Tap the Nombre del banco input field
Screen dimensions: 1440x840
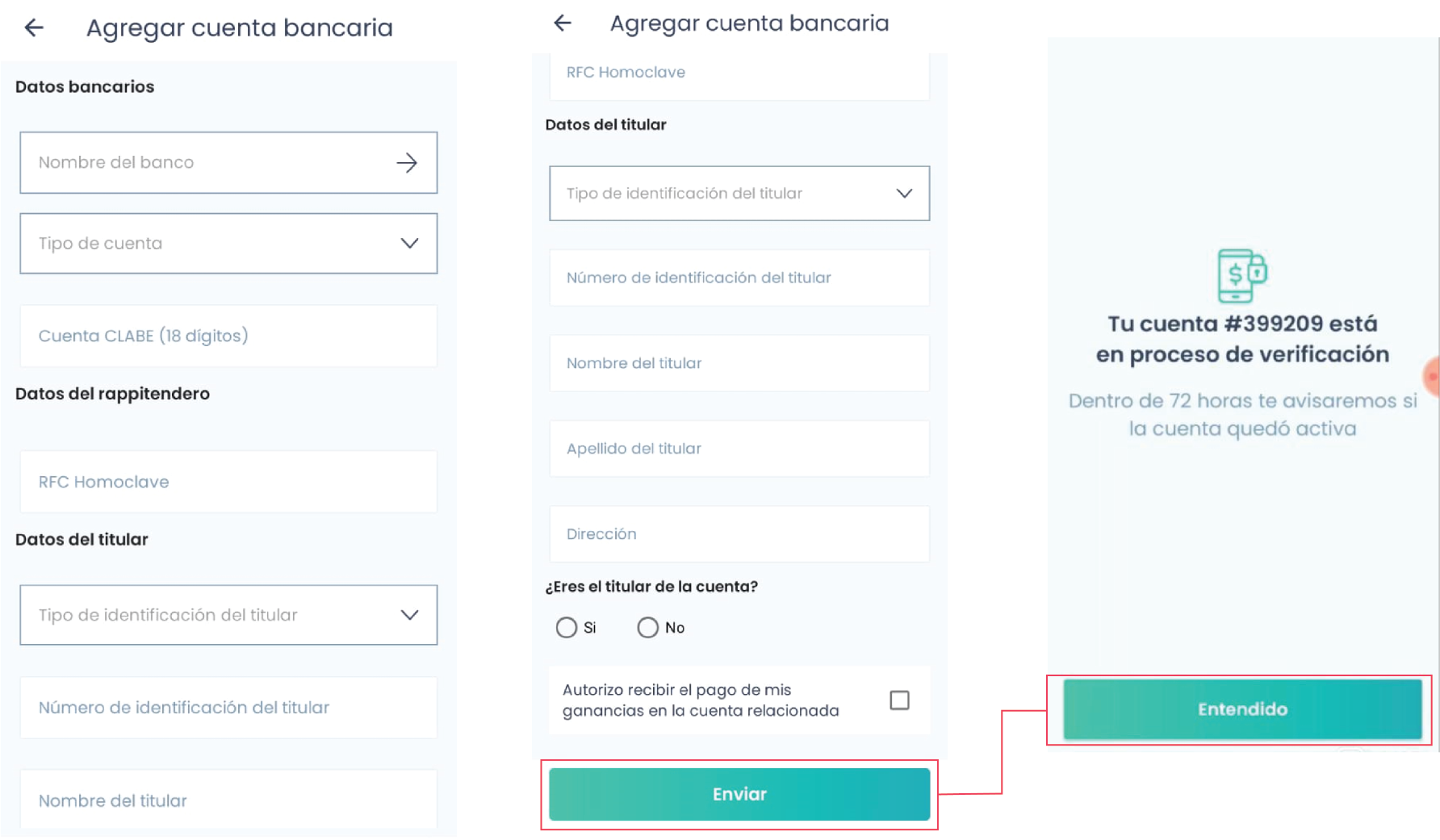point(202,162)
